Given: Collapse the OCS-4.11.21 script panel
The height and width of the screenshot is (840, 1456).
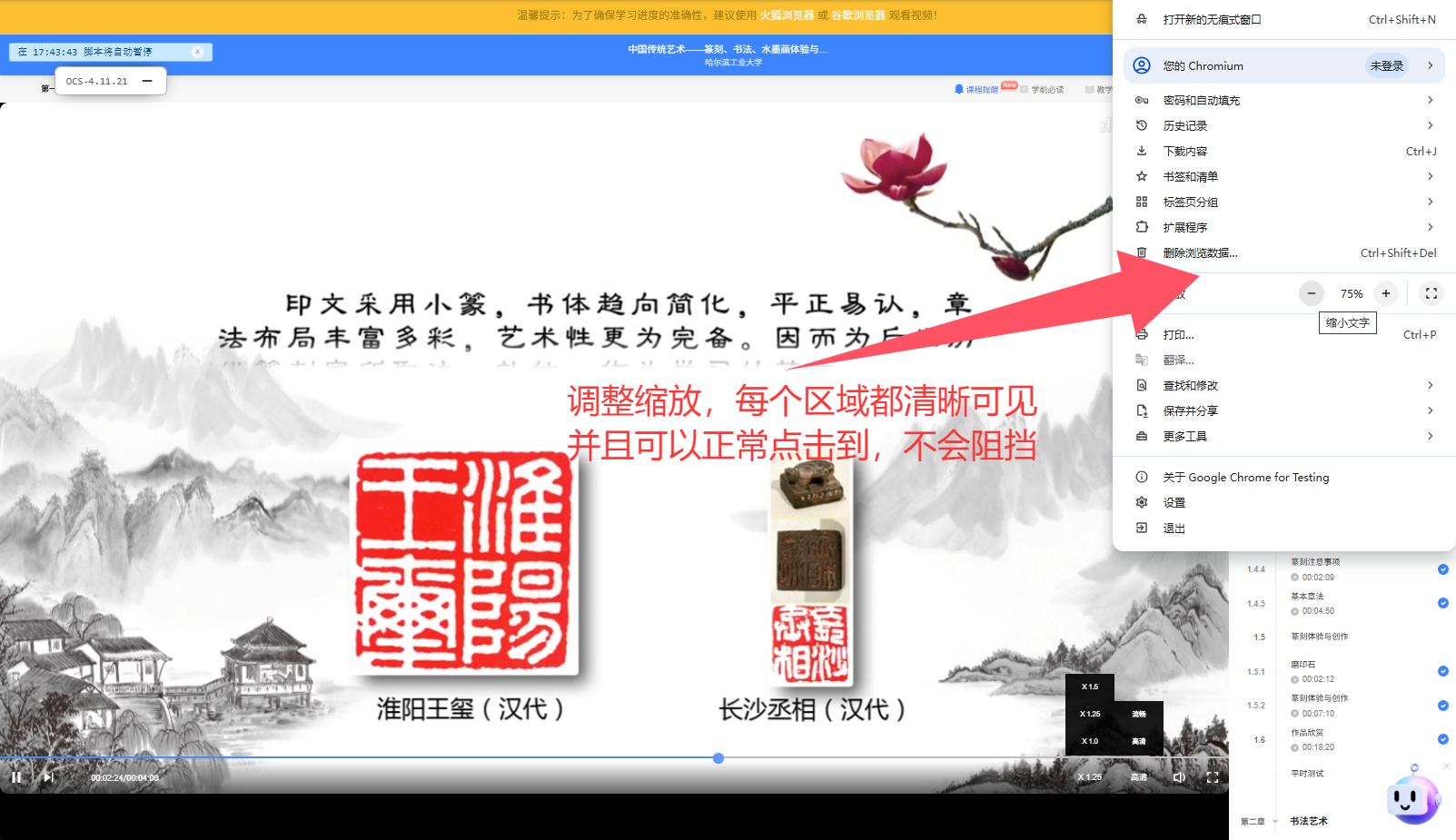Looking at the screenshot, I should coord(147,81).
